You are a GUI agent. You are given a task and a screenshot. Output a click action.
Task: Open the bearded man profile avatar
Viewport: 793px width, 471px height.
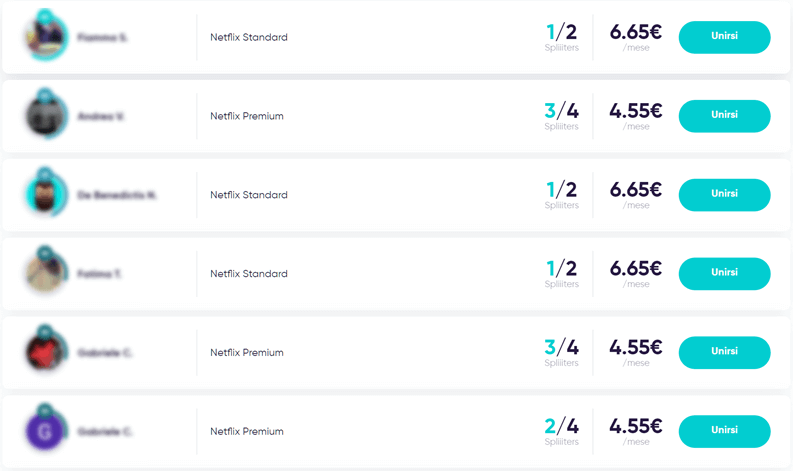[45, 195]
